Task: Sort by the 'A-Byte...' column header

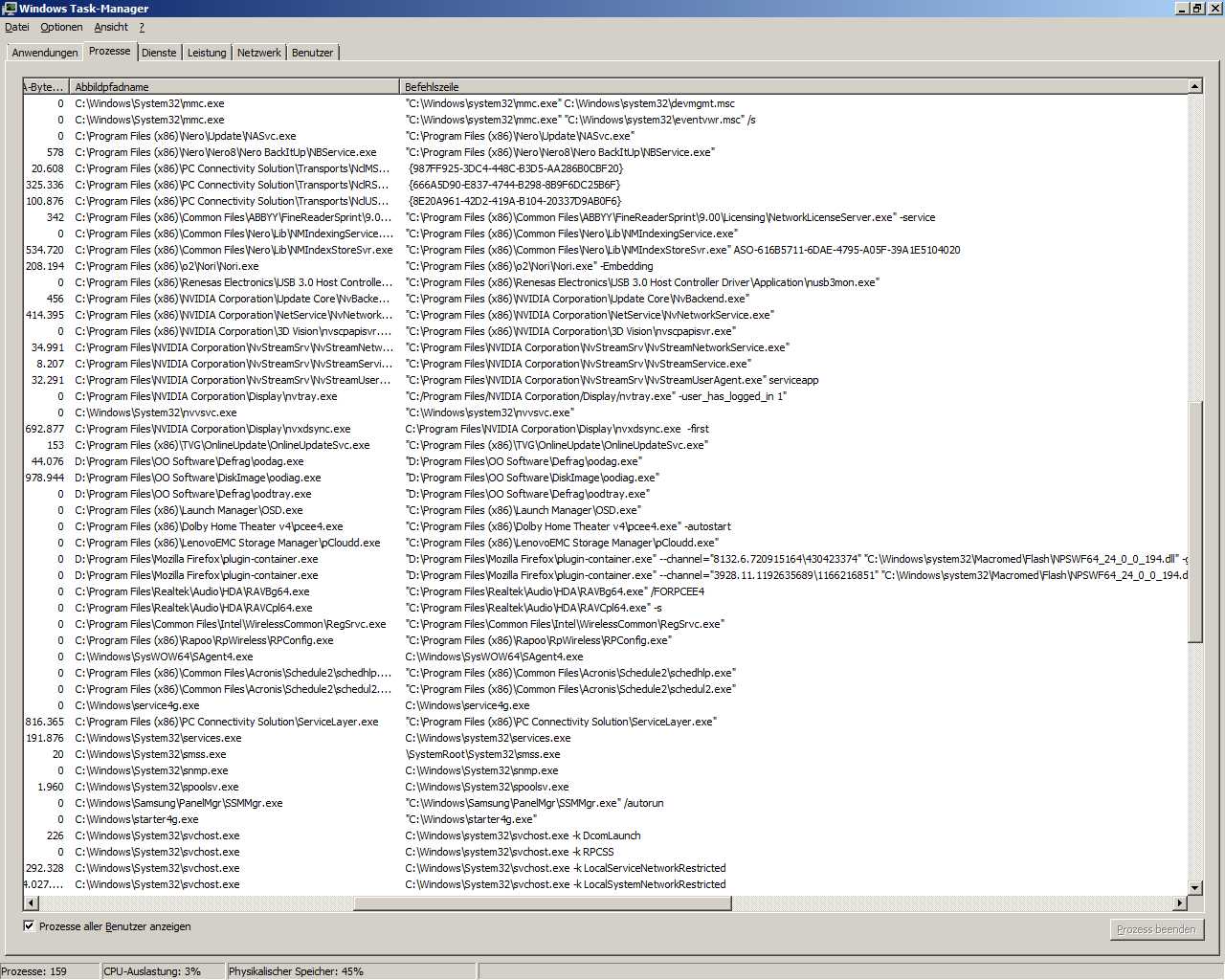Action: (x=46, y=86)
